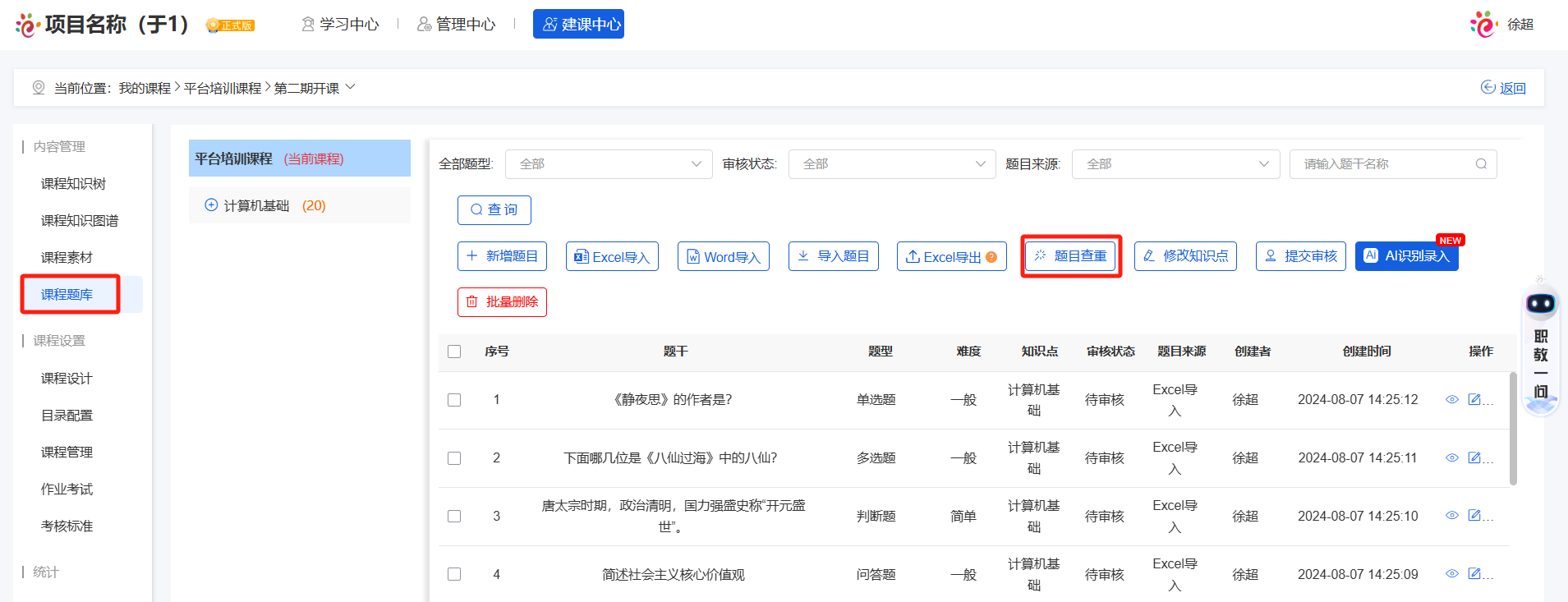1568x602 pixels.
Task: Click 导入题目 button
Action: click(834, 256)
